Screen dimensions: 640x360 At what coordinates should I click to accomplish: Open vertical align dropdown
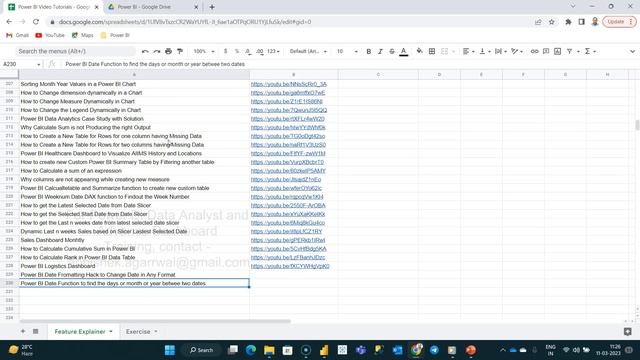click(x=484, y=51)
